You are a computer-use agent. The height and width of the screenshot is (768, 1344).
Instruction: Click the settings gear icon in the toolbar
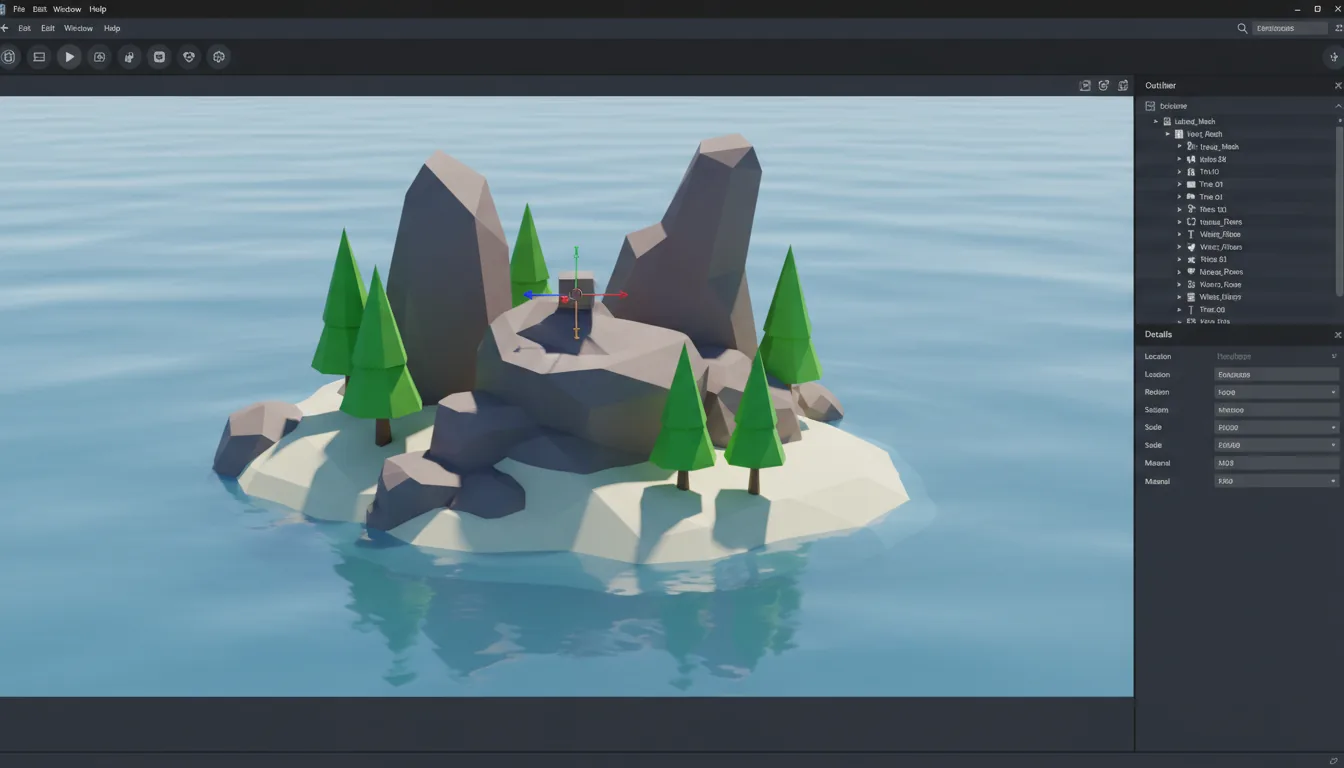(218, 57)
